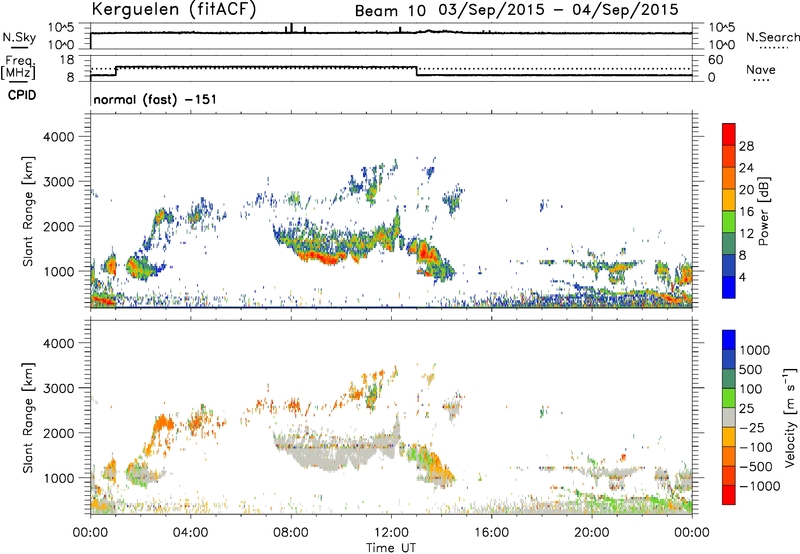Click the "08:00" time axis label

pos(291,533)
